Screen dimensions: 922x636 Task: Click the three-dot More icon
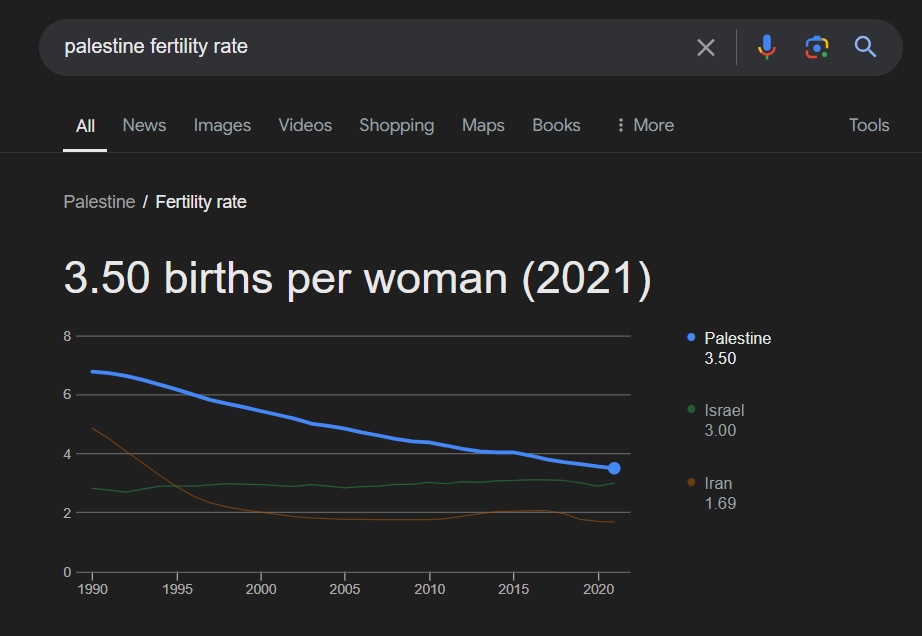[621, 125]
